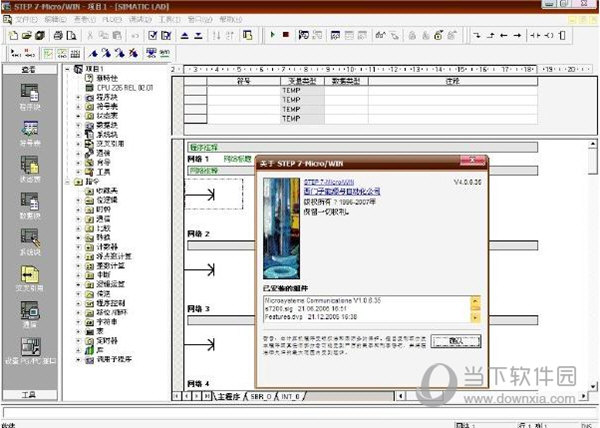600x428 pixels.
Task: Switch to the INT_0 tab
Action: [x=290, y=397]
